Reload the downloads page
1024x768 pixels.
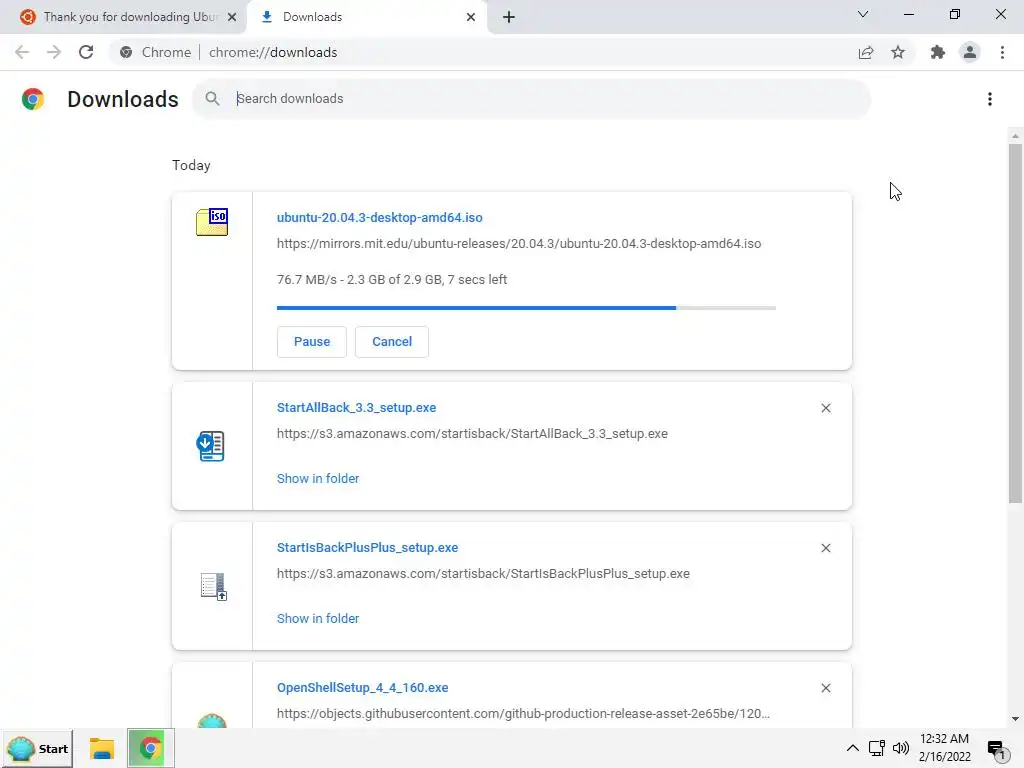(86, 52)
